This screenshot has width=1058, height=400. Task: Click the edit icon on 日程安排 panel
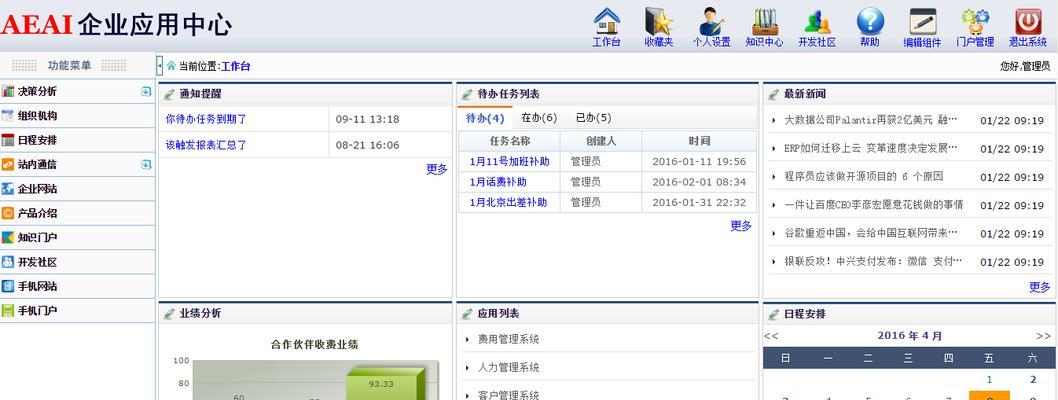click(773, 314)
